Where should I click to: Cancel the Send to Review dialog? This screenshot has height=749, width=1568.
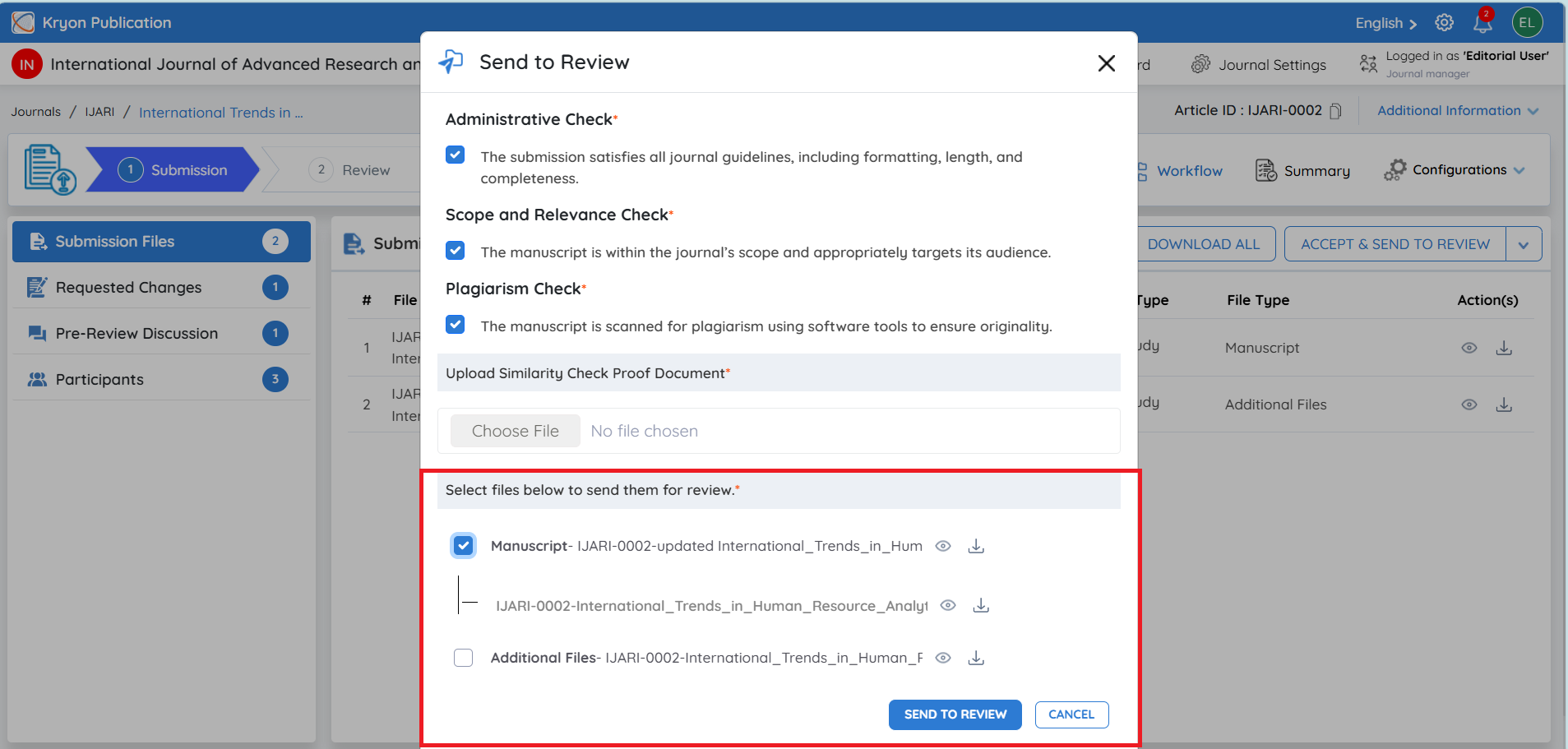coord(1071,714)
